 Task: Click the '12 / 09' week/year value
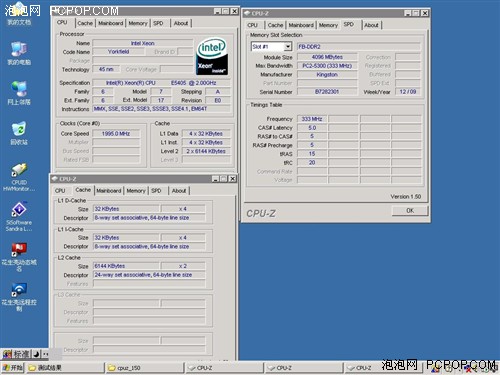pos(408,91)
